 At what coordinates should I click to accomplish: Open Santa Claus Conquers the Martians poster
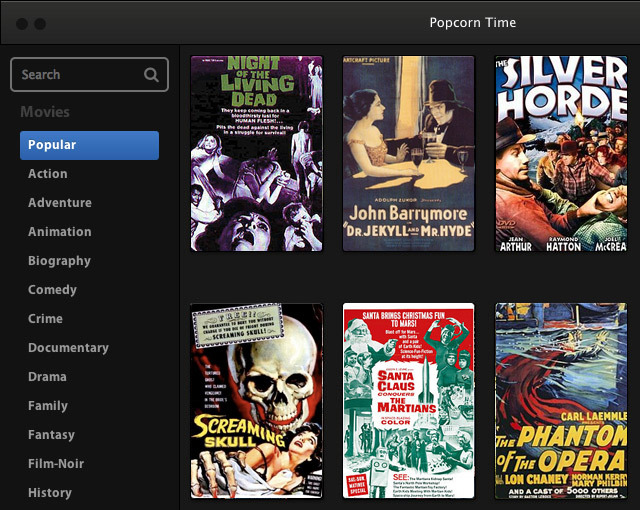click(x=409, y=401)
